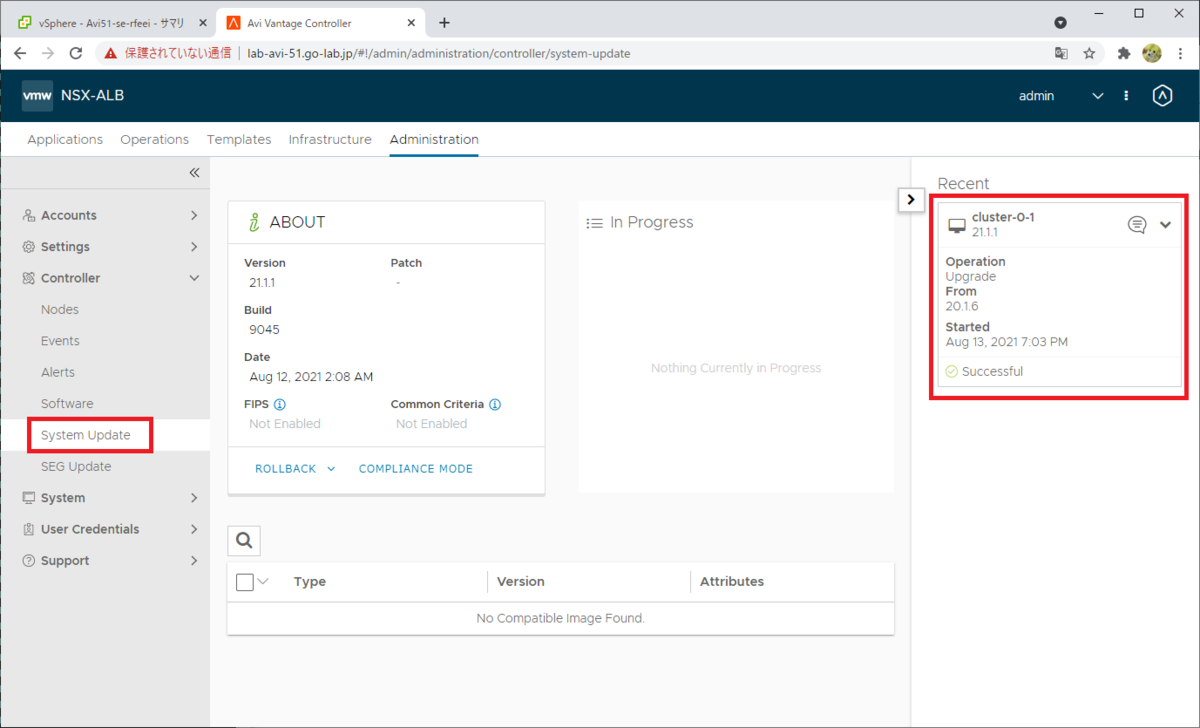
Task: Open Alerts under Controller
Action: click(x=58, y=372)
